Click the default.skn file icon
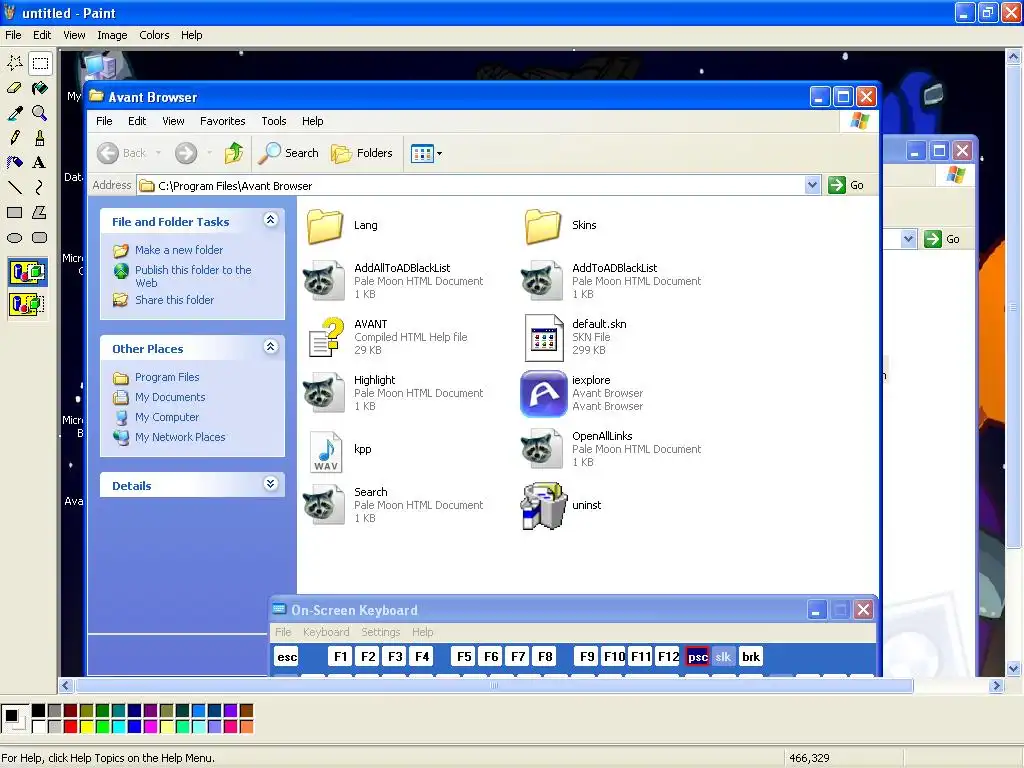The image size is (1024, 768). point(544,338)
